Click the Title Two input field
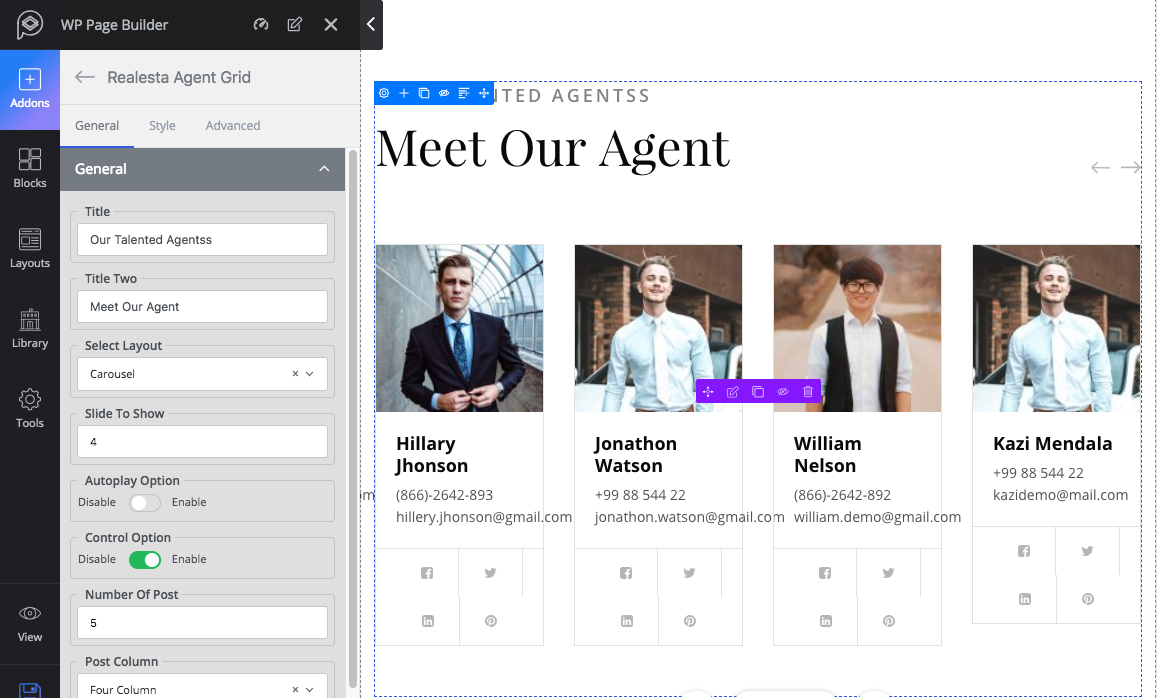Screen dimensions: 1157x698 [202, 306]
